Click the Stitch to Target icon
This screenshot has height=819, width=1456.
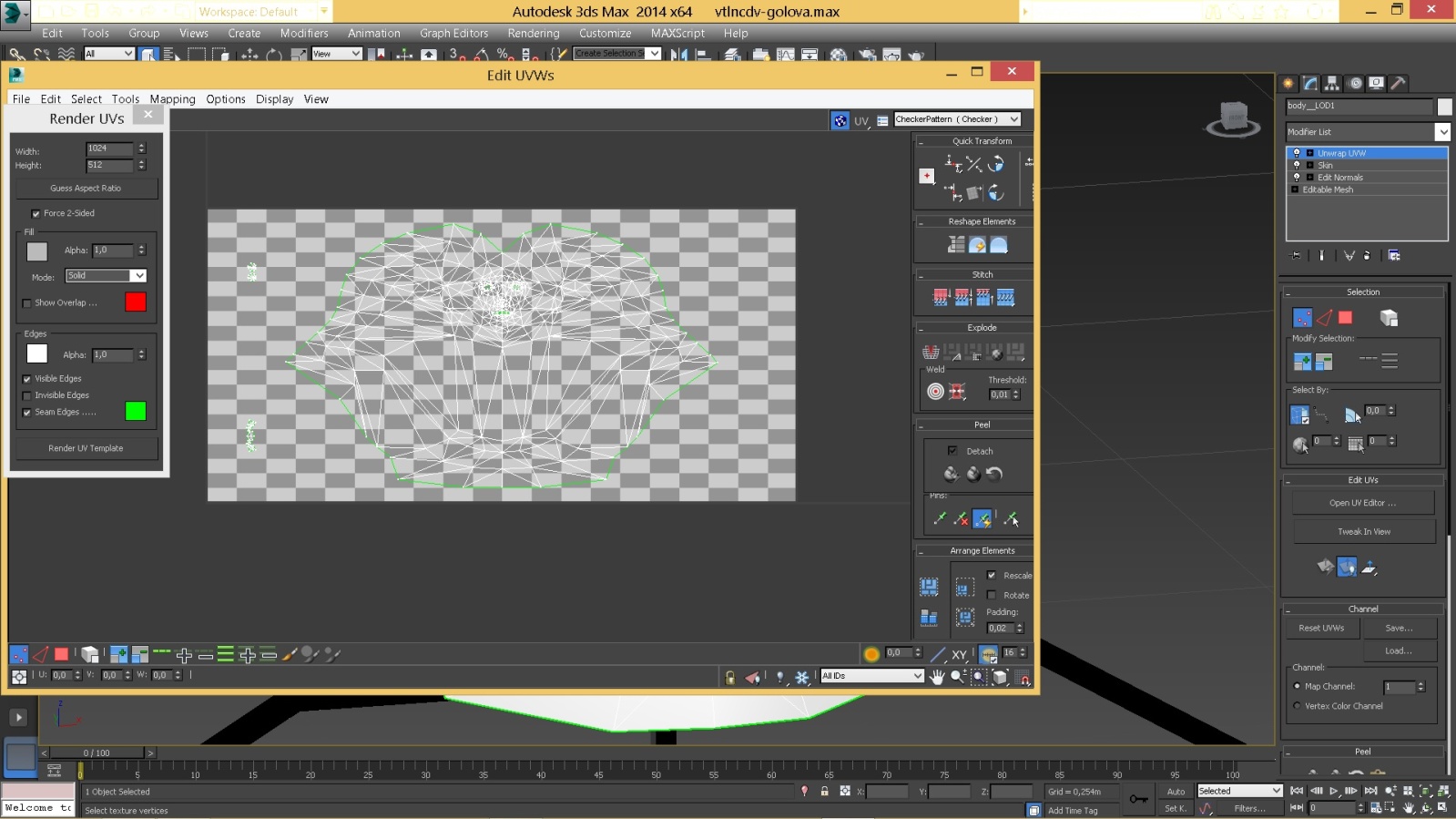(941, 297)
